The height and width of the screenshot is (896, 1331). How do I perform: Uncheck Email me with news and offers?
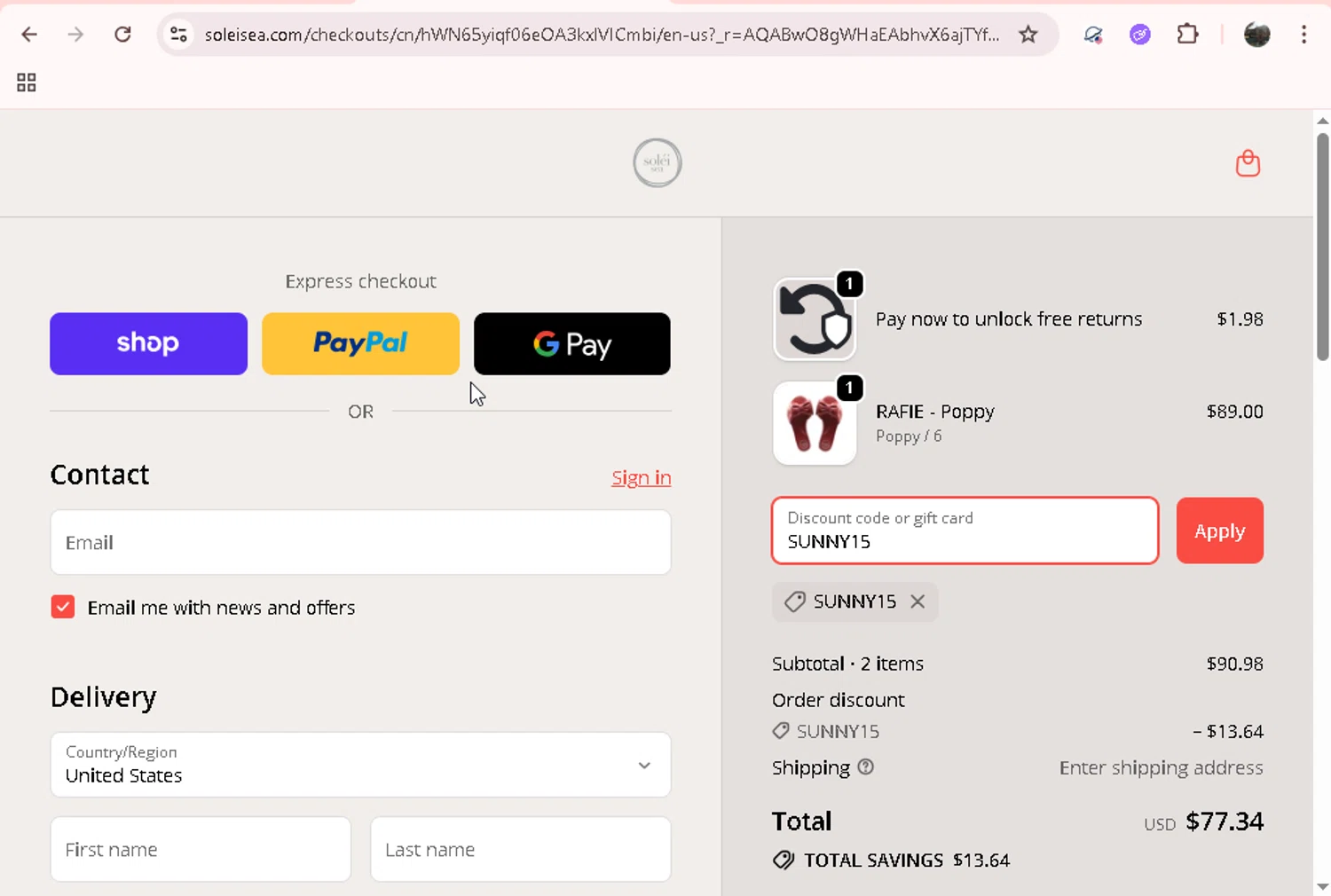point(63,608)
